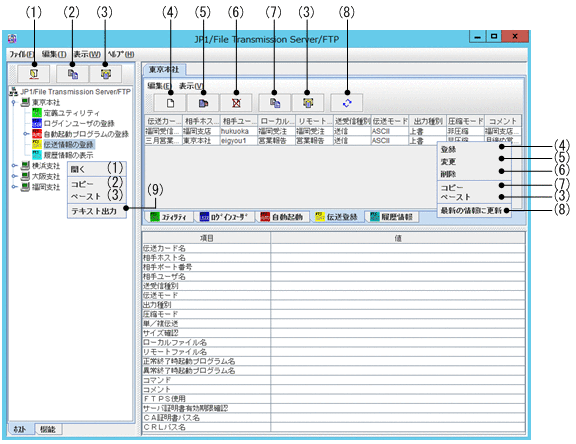
Task: Click the application icon in title bar
Action: (12, 39)
